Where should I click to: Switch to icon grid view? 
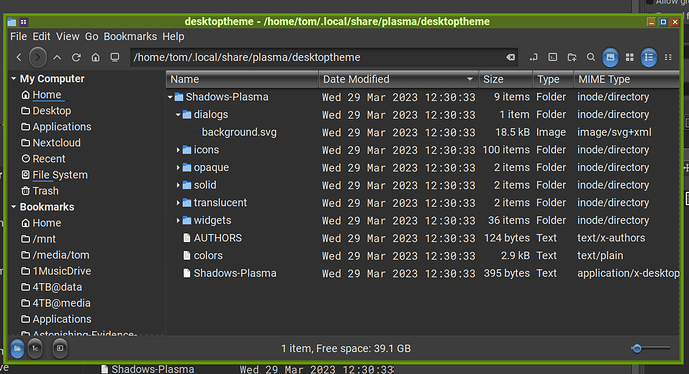point(630,57)
